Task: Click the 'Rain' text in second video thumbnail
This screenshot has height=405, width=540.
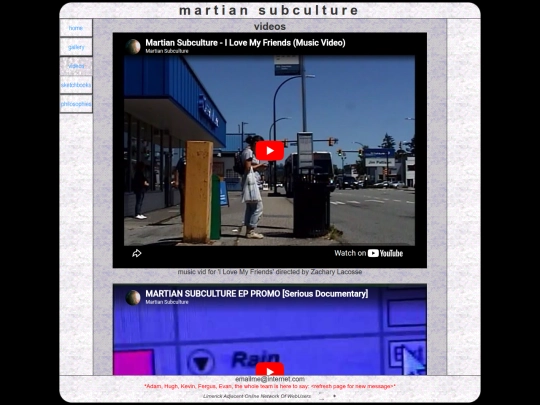Action: 256,359
